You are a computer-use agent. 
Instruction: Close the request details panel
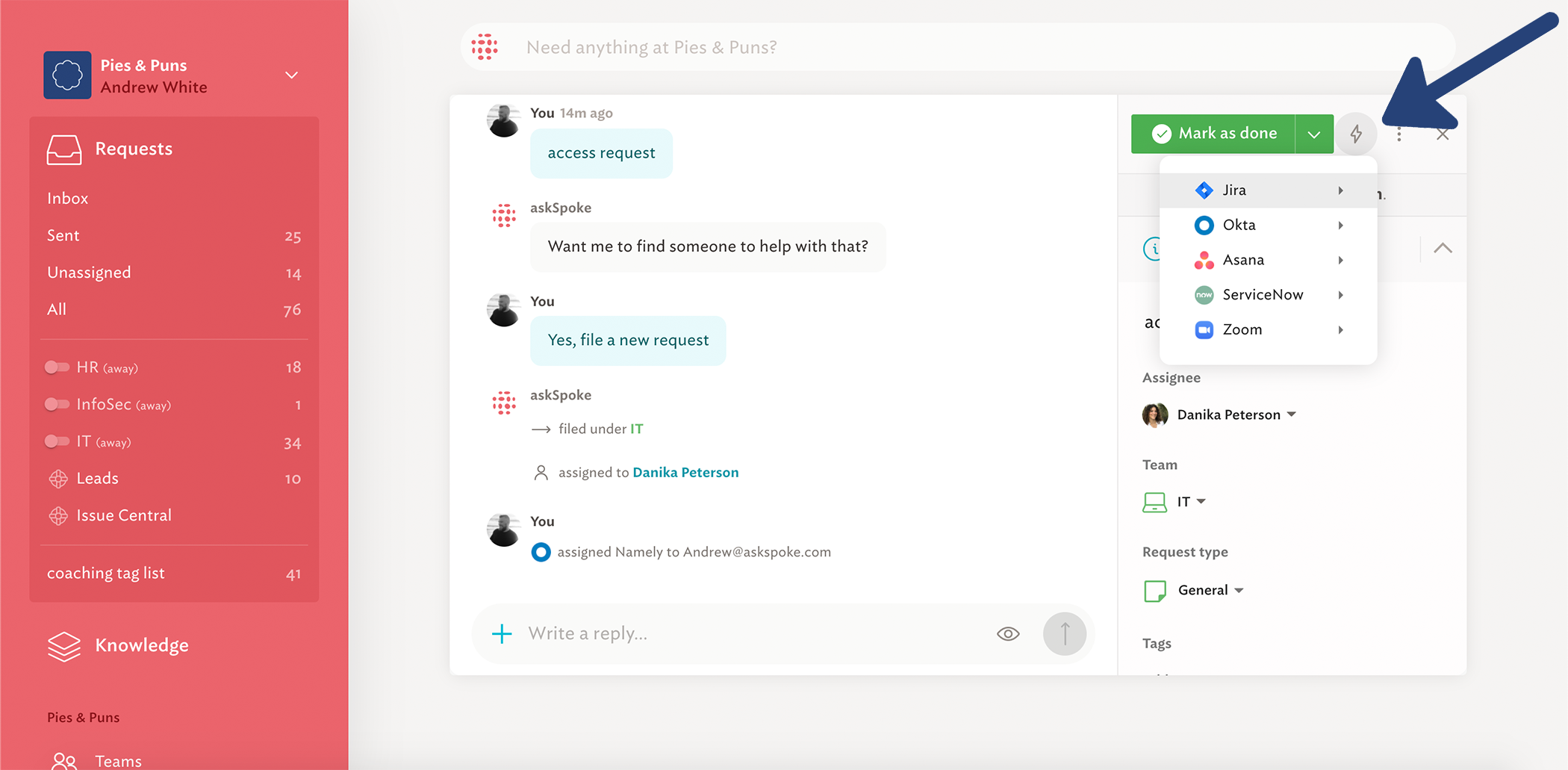pos(1443,134)
